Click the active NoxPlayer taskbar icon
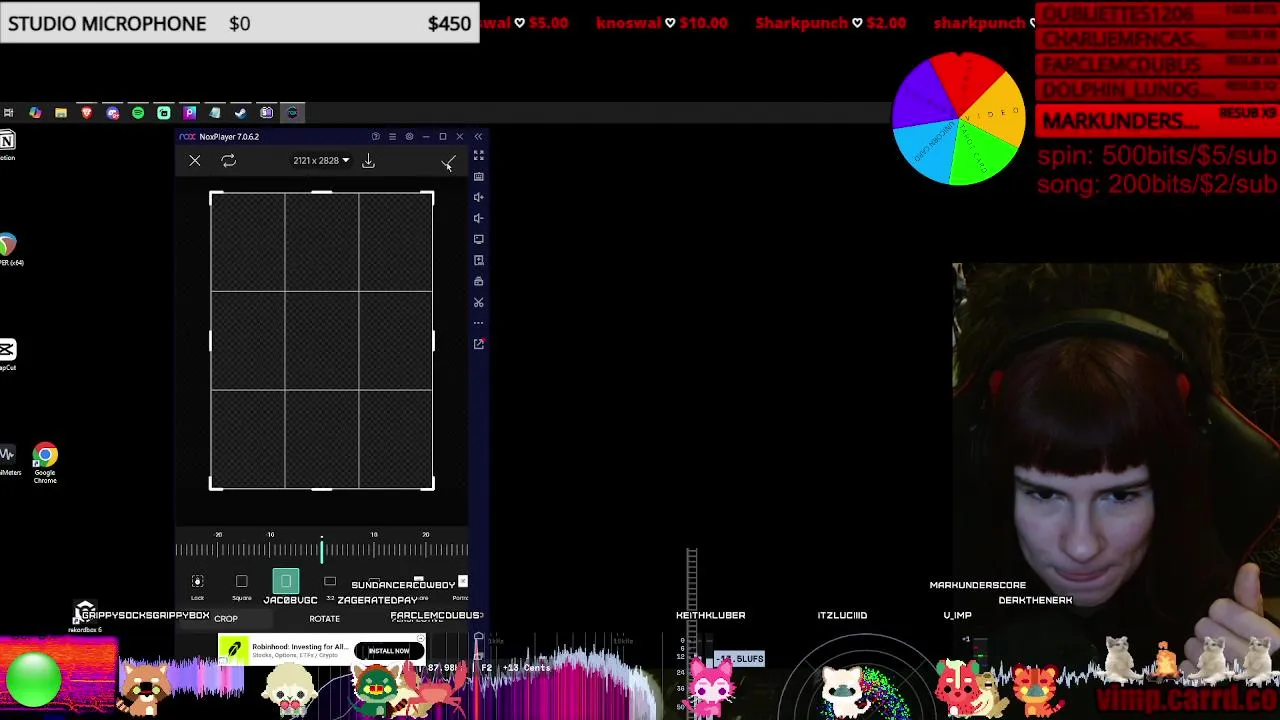The image size is (1280, 720). (x=292, y=113)
